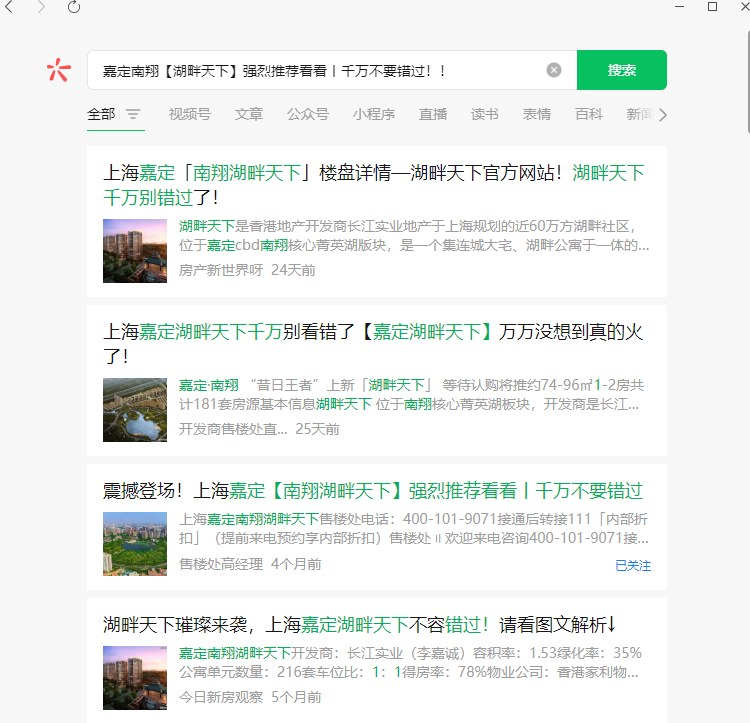The image size is (750, 723).
Task: Open article 上海嘉定湖畔天下千万别看错了
Action: [373, 344]
